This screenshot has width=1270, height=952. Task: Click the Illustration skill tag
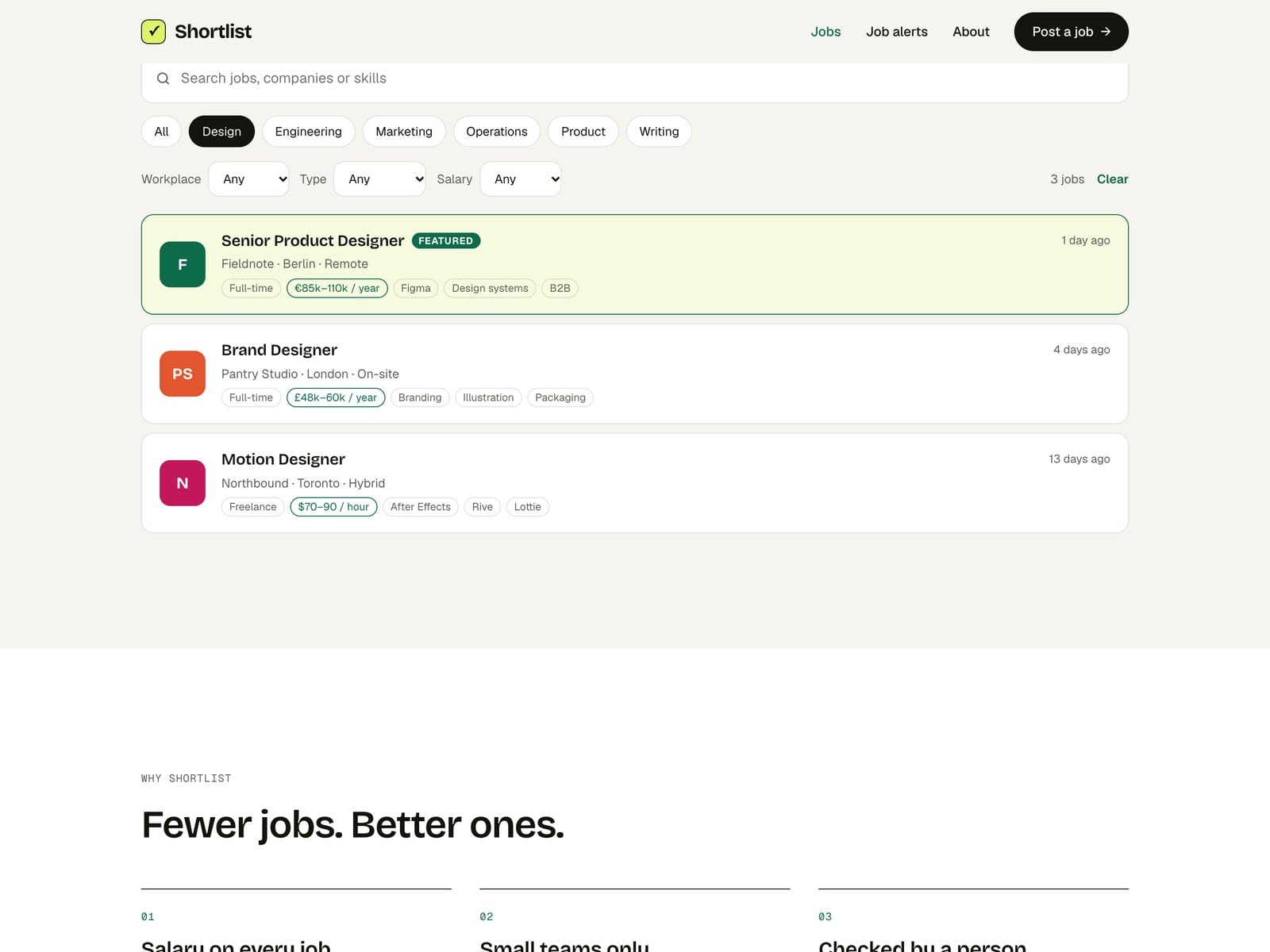pyautogui.click(x=488, y=397)
